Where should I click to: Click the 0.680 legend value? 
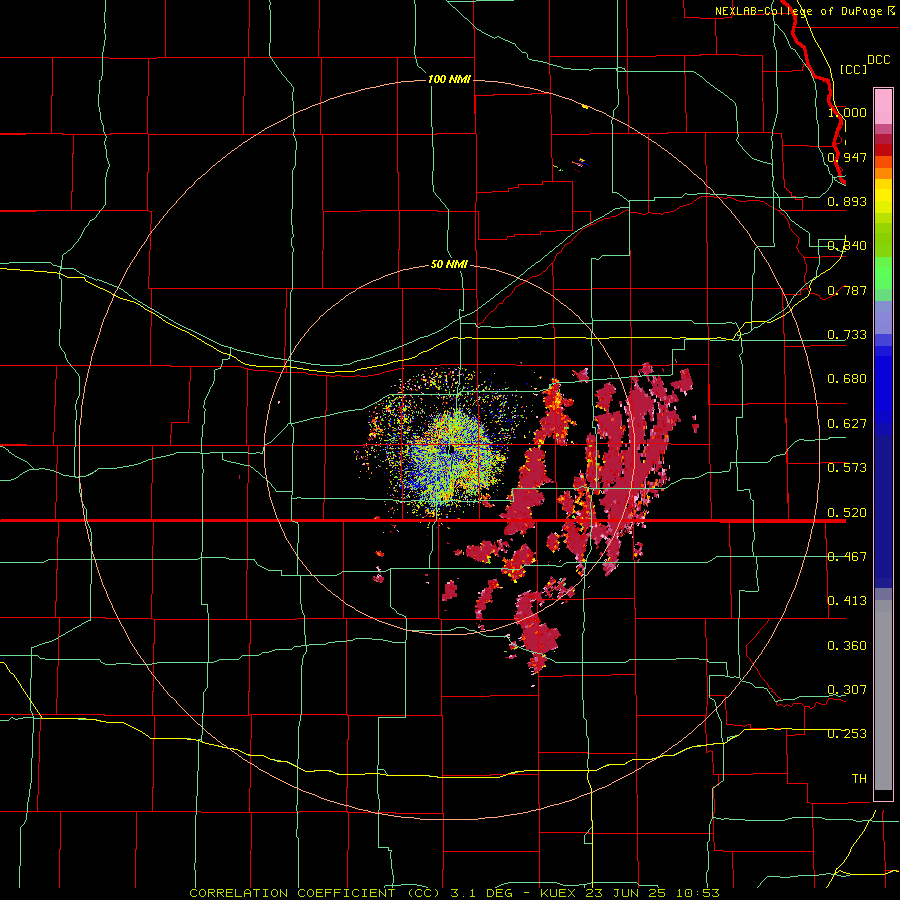tap(847, 378)
